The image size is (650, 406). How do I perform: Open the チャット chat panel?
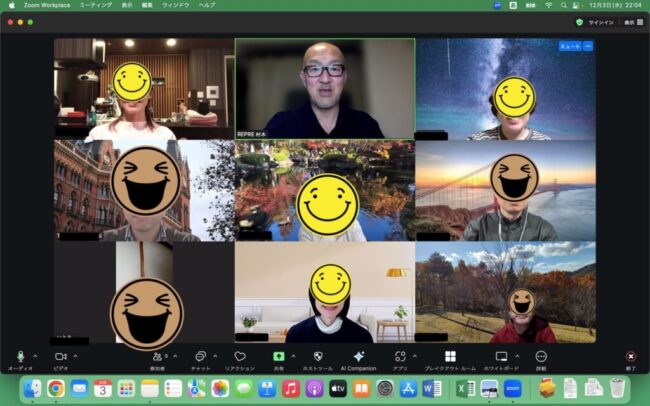[200, 357]
